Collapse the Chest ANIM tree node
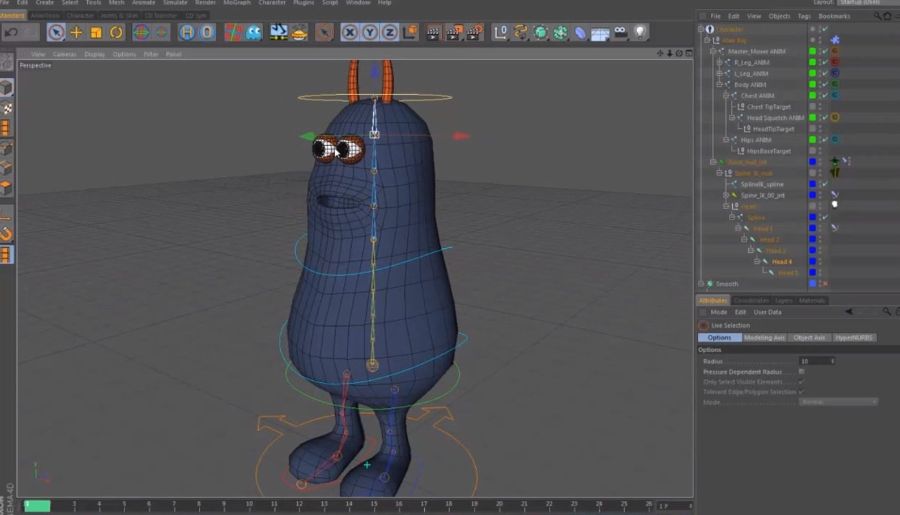 pos(726,95)
